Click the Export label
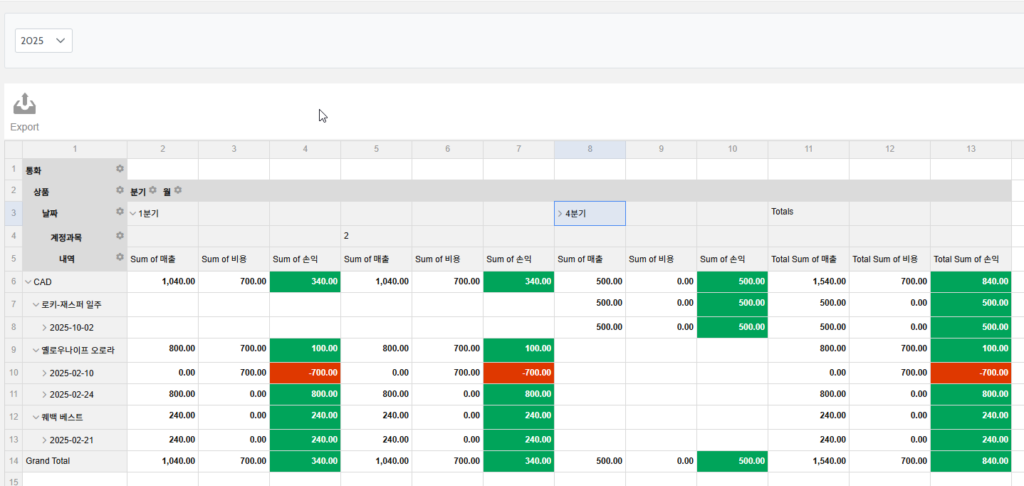The image size is (1024, 486). 25,127
